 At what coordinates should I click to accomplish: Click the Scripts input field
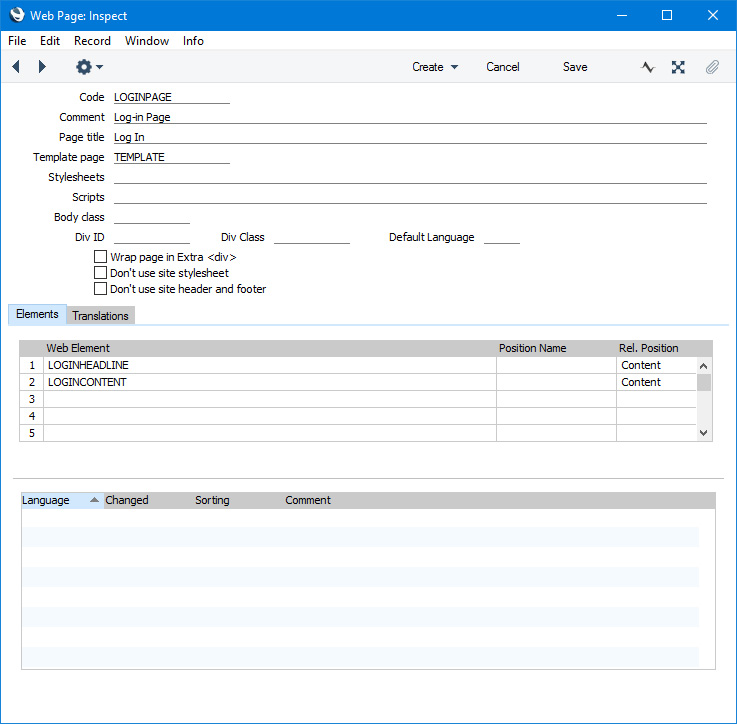pos(410,197)
